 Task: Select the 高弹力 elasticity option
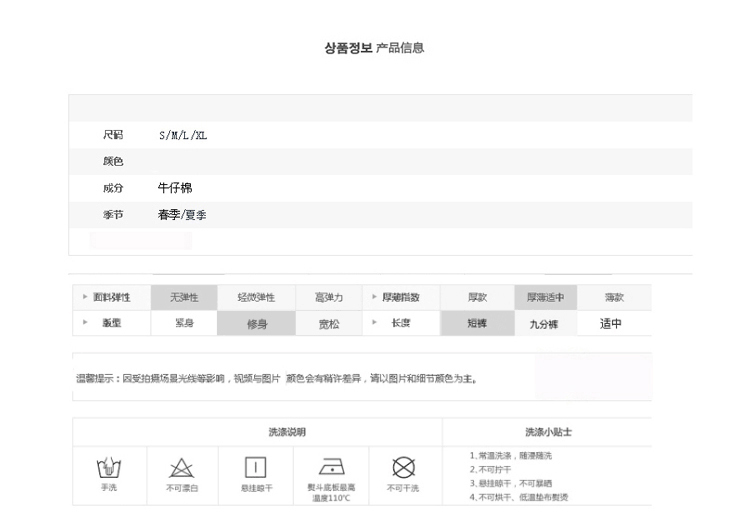329,298
